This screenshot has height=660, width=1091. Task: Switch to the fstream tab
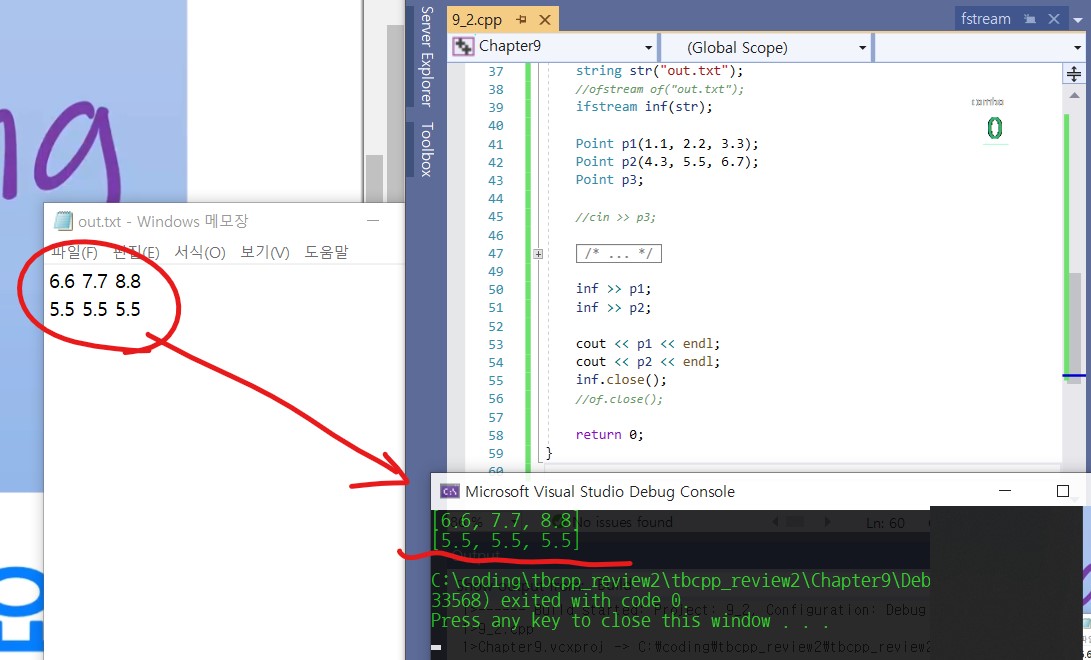point(985,19)
